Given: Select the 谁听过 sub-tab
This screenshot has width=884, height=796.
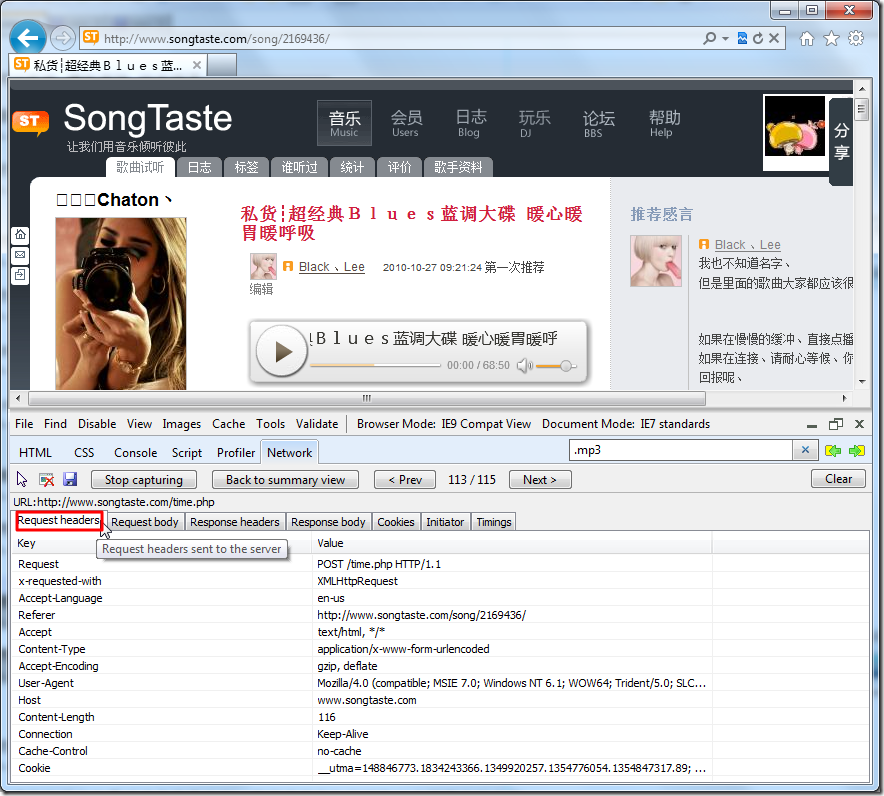Looking at the screenshot, I should pyautogui.click(x=299, y=167).
